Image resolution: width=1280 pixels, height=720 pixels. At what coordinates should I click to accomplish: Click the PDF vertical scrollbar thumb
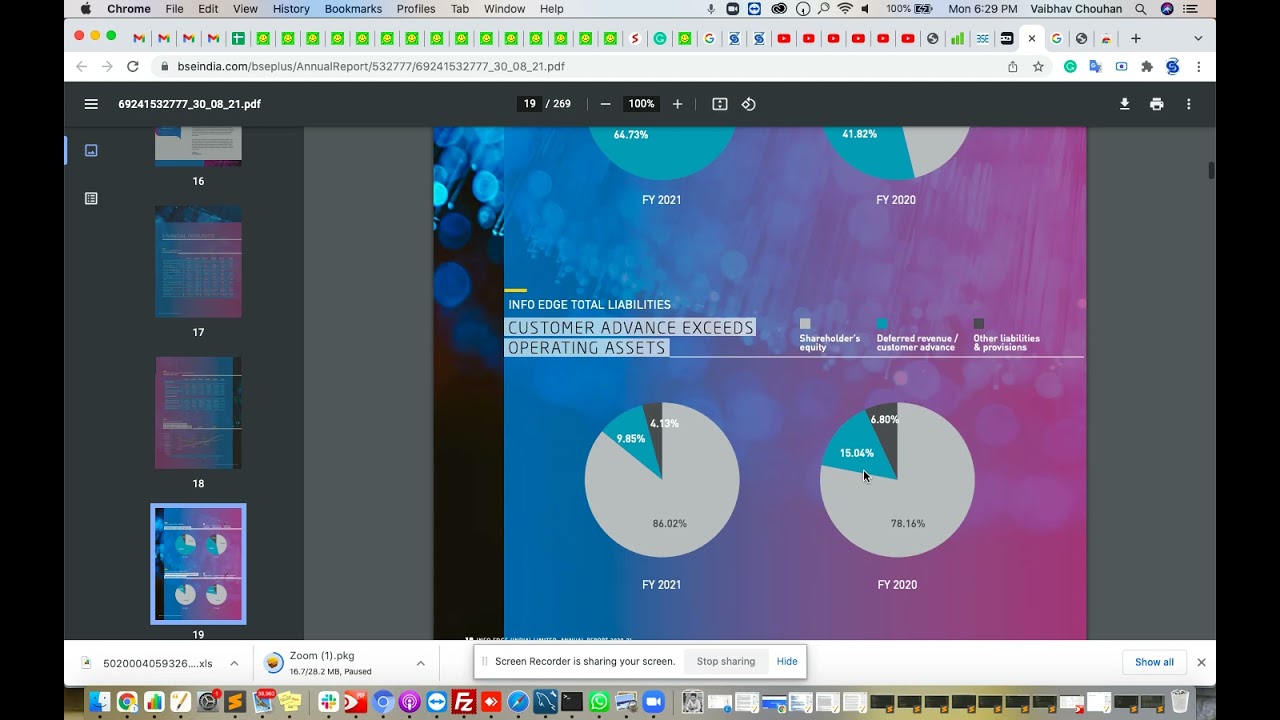click(x=1211, y=170)
